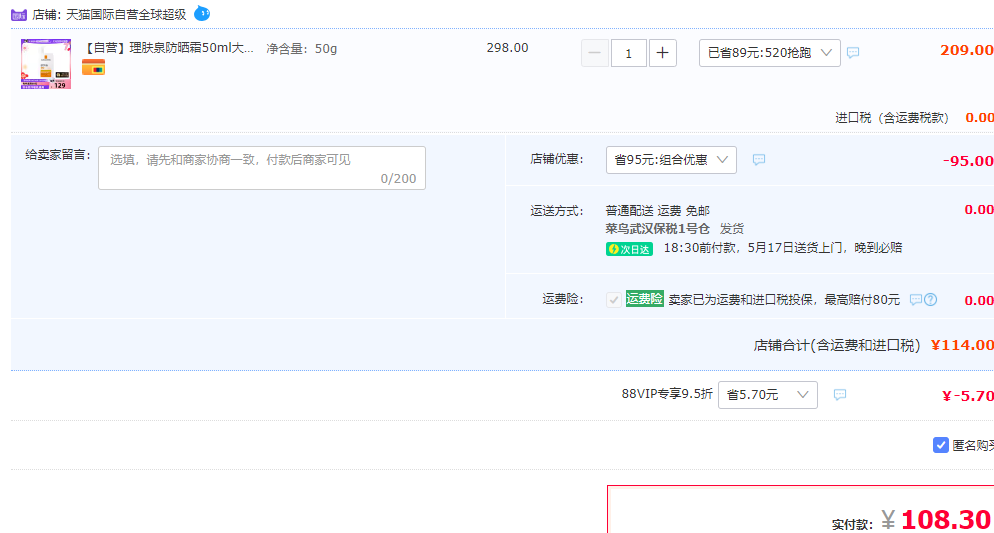994x533 pixels.
Task: Click the net content text 净含量: 50g
Action: pyautogui.click(x=302, y=49)
